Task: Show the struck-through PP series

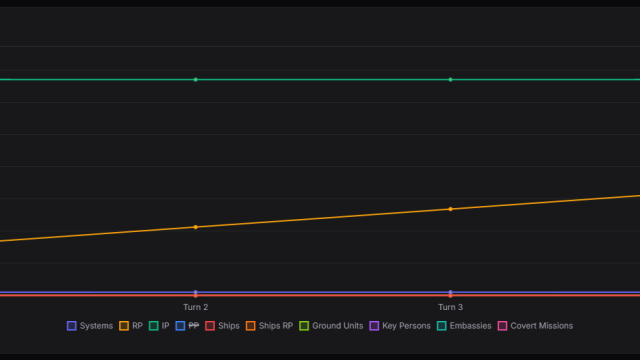Action: (187, 326)
